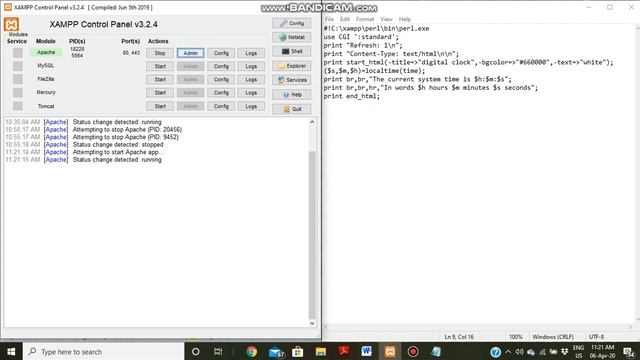The height and width of the screenshot is (360, 640).
Task: Click ENG language indicator in tray
Action: 578,351
